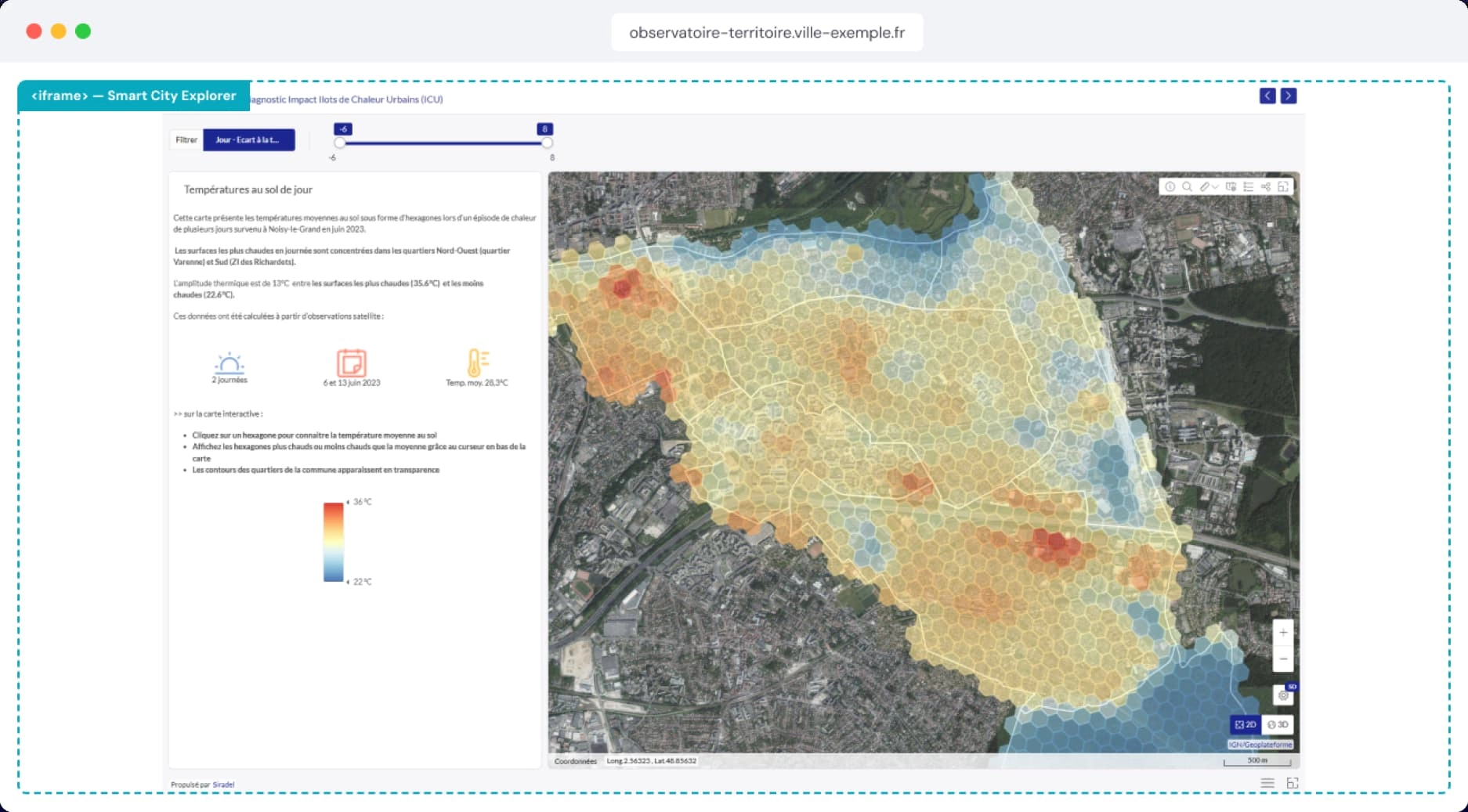The width and height of the screenshot is (1468, 812).
Task: Click the browser URL address field
Action: tap(767, 32)
